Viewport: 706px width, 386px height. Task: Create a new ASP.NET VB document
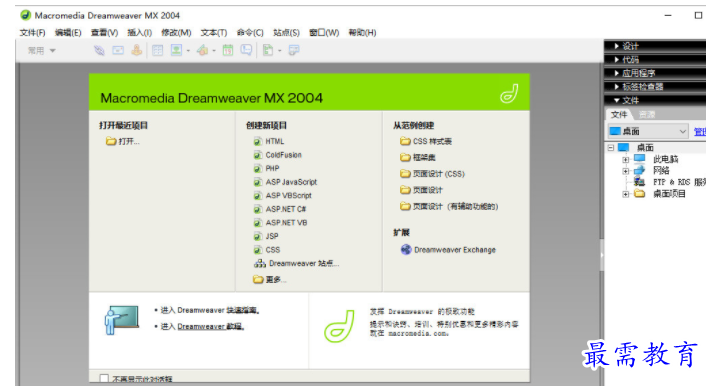(x=281, y=223)
